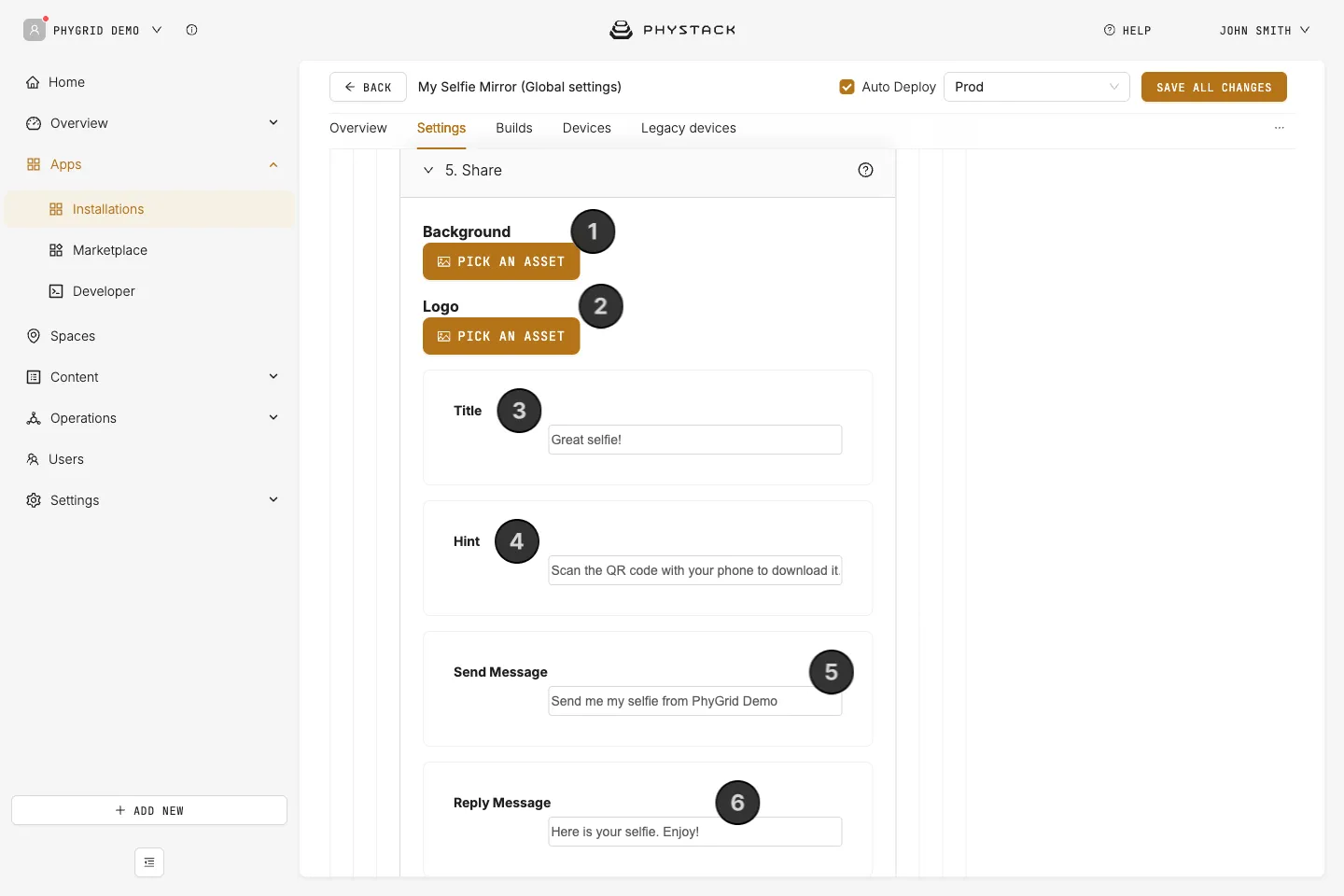The width and height of the screenshot is (1344, 896).
Task: Open the John Smith user menu
Action: 1264,30
